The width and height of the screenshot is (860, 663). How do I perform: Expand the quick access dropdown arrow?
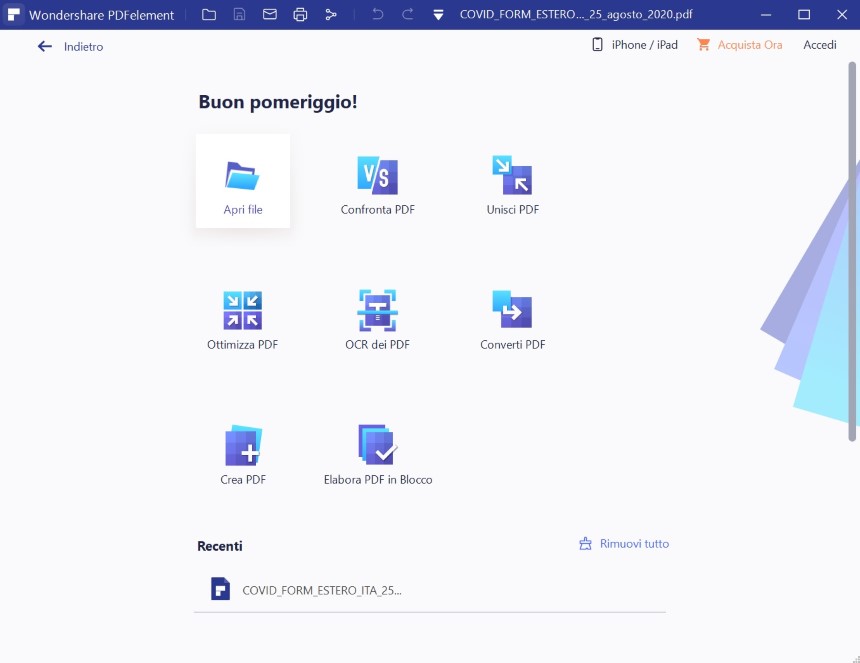[x=438, y=15]
